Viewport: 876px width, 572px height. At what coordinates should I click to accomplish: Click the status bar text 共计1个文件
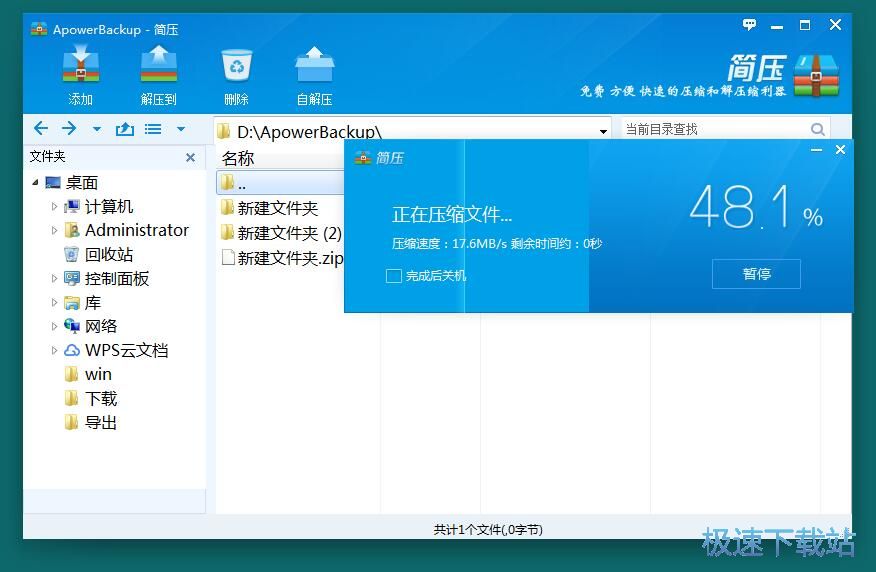(x=488, y=530)
